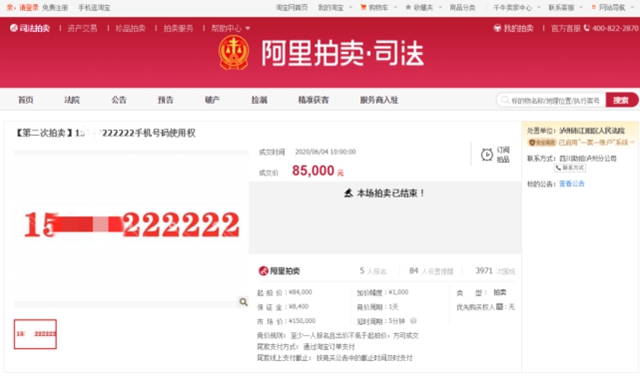This screenshot has width=640, height=377.
Task: Expand the 联系客服 dropdown arrow
Action: point(581,7)
